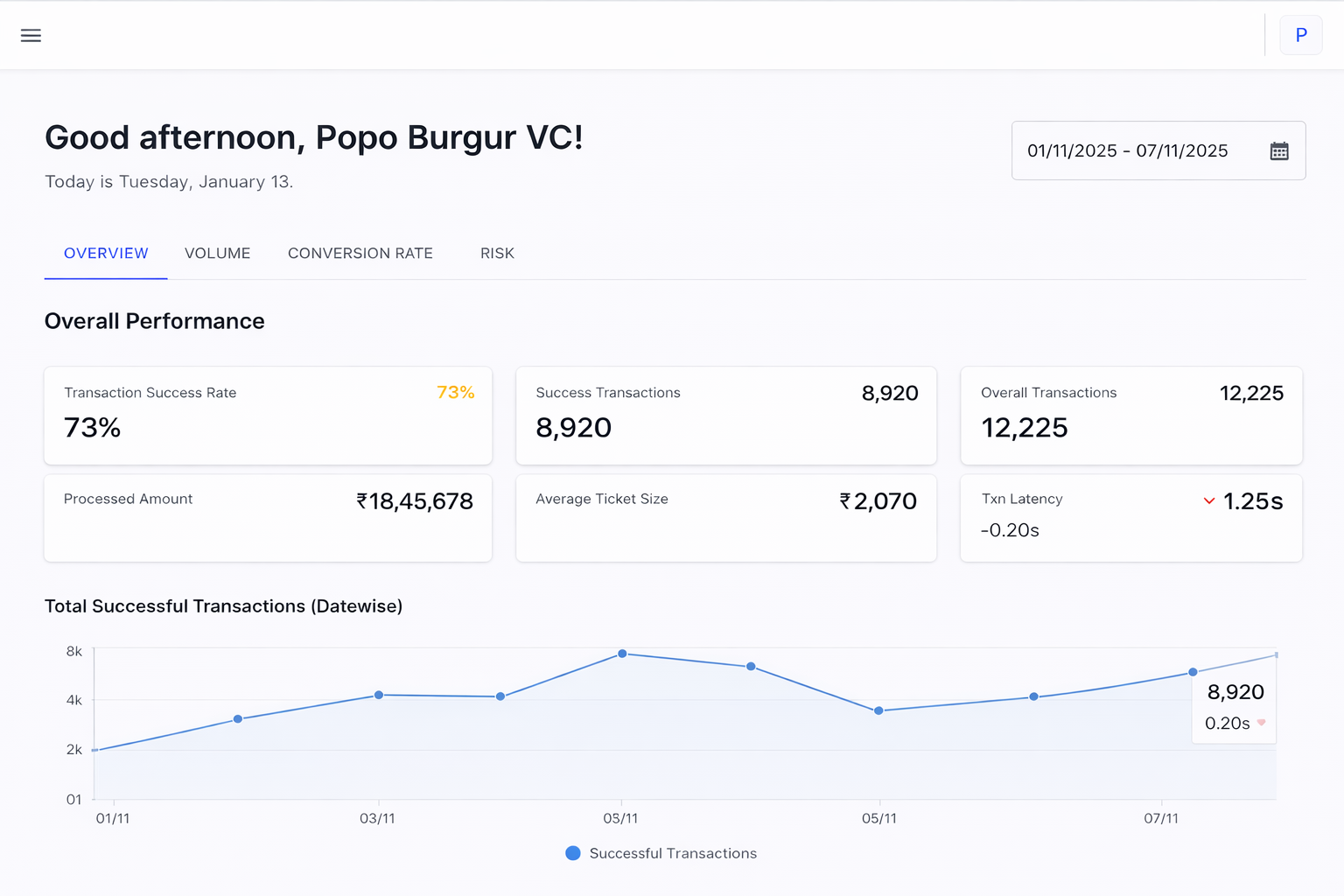Return to the Overview tab
The image size is (1344, 896).
(x=105, y=253)
